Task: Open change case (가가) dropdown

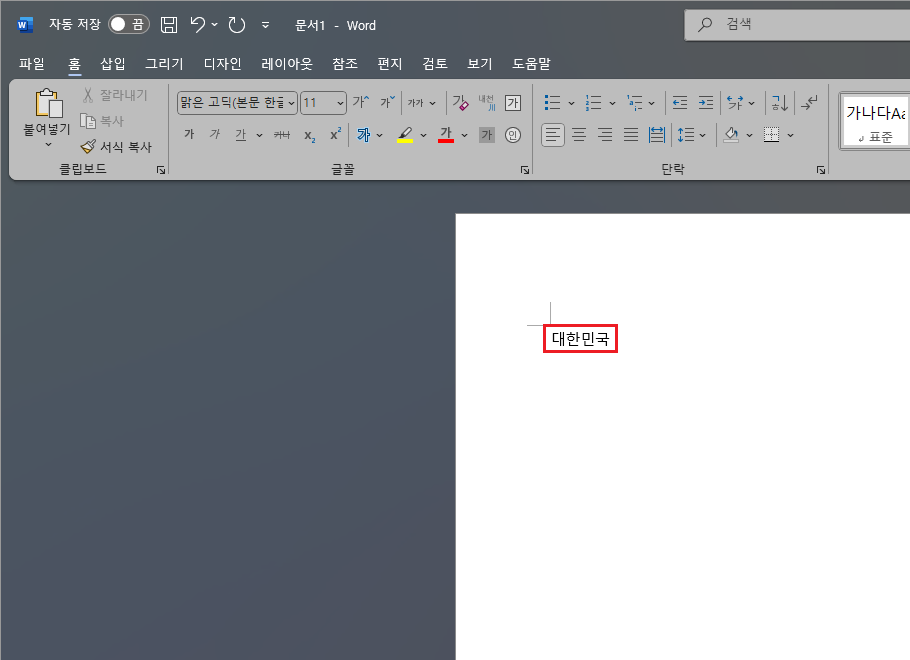Action: tap(422, 103)
